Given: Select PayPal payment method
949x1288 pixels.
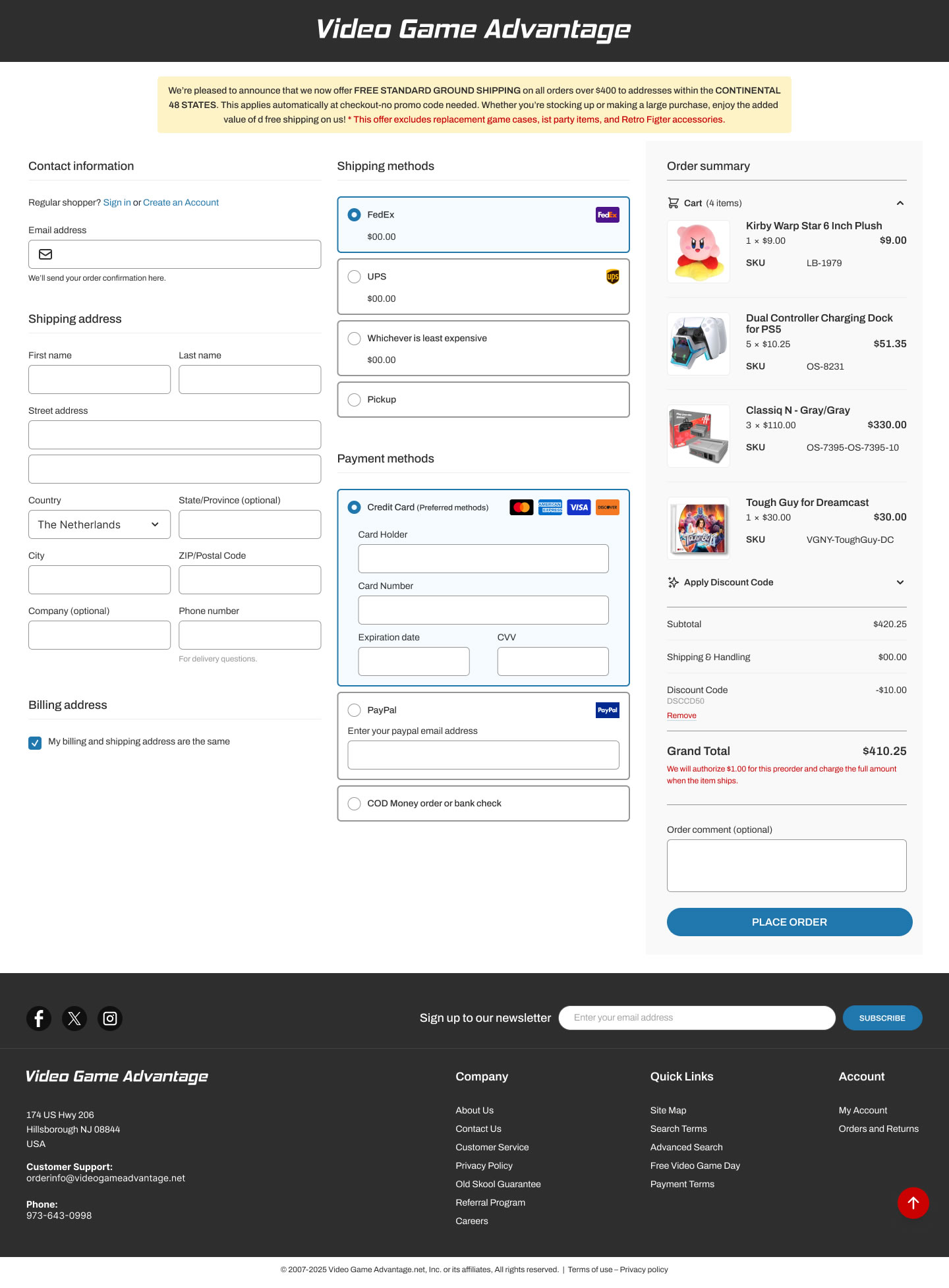Looking at the screenshot, I should pos(354,710).
